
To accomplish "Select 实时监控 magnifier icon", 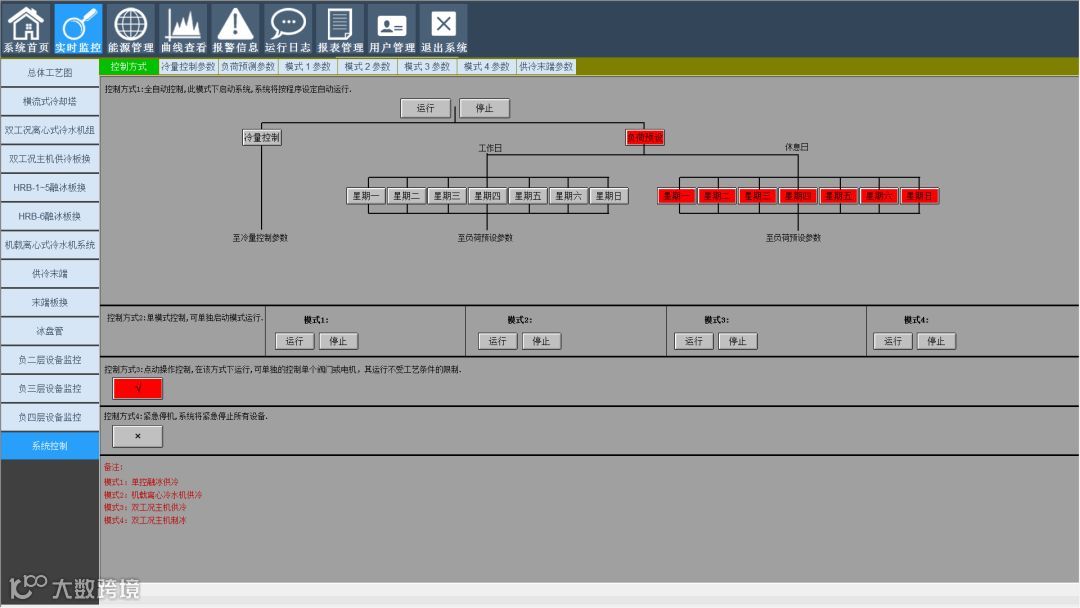I will [x=78, y=29].
